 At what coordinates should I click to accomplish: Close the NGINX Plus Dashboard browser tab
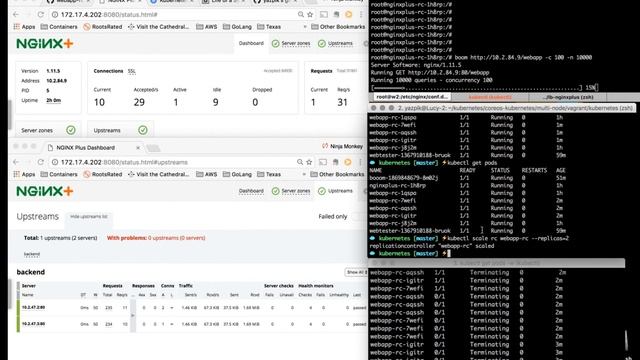[x=138, y=148]
